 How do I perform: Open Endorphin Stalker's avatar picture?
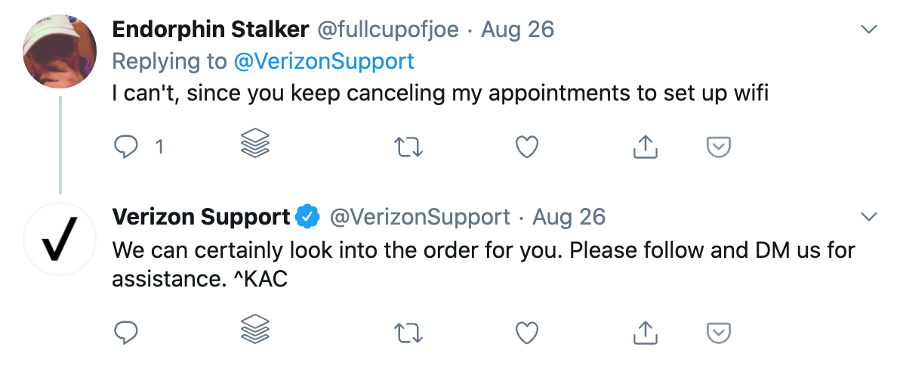pos(60,51)
